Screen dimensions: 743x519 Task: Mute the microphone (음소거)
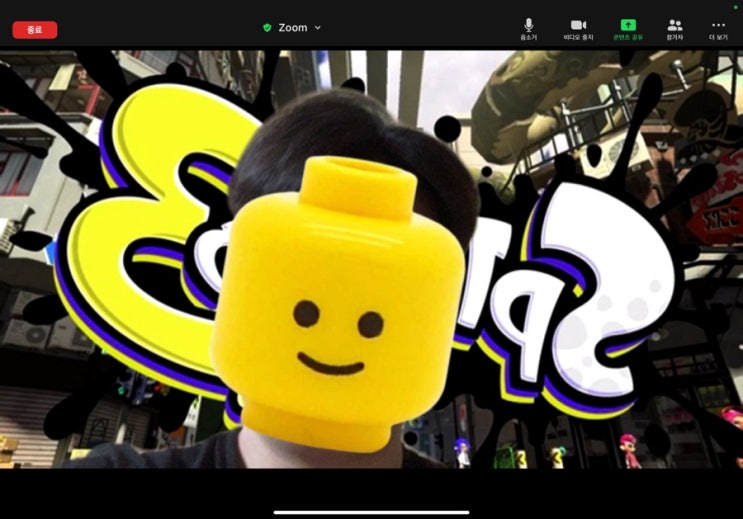pos(529,29)
